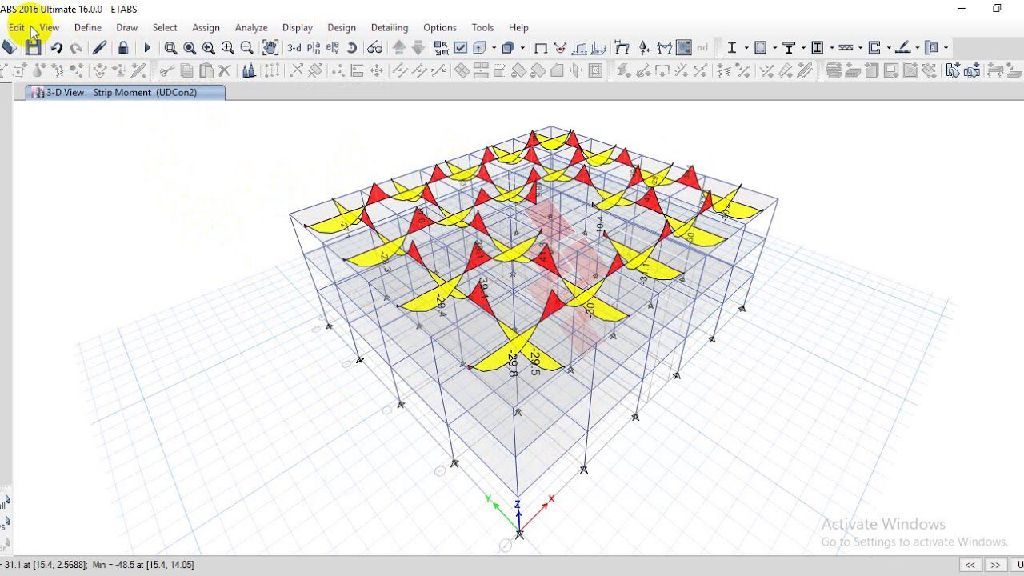
Task: Open the Analyze menu
Action: click(x=251, y=27)
